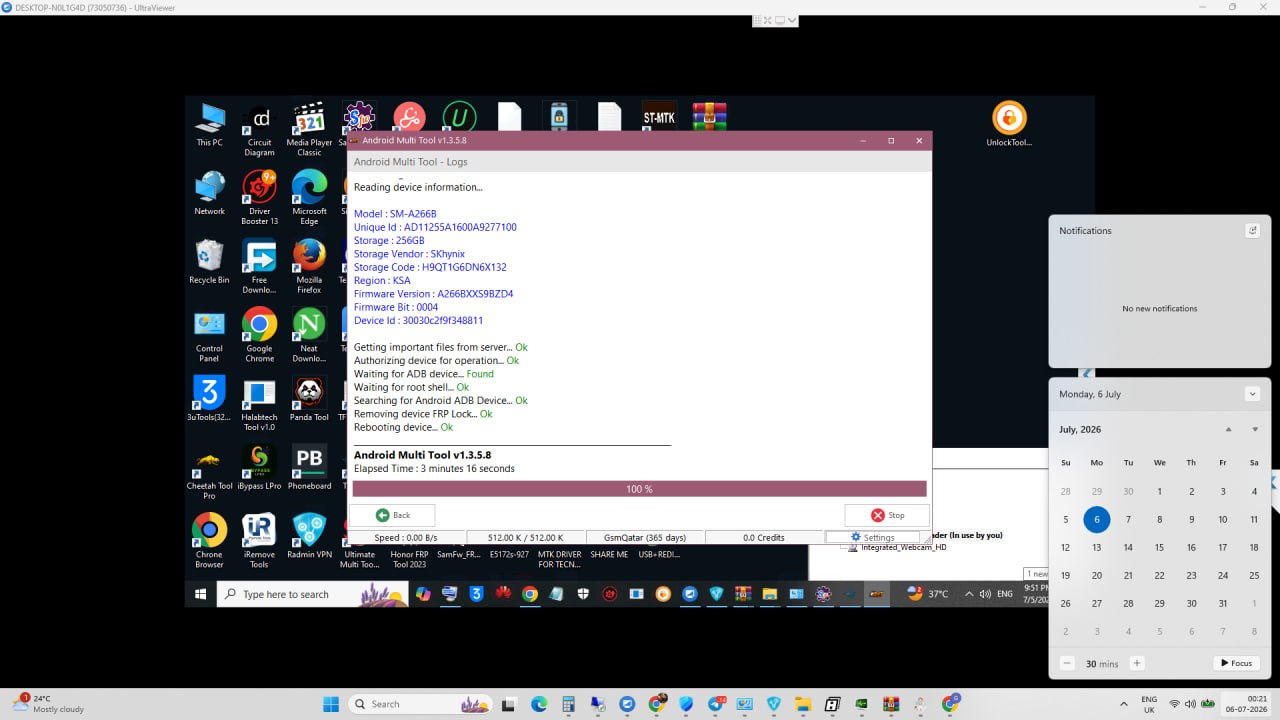Open the E5172s-927 desktop item
The image size is (1280, 720).
coord(509,554)
